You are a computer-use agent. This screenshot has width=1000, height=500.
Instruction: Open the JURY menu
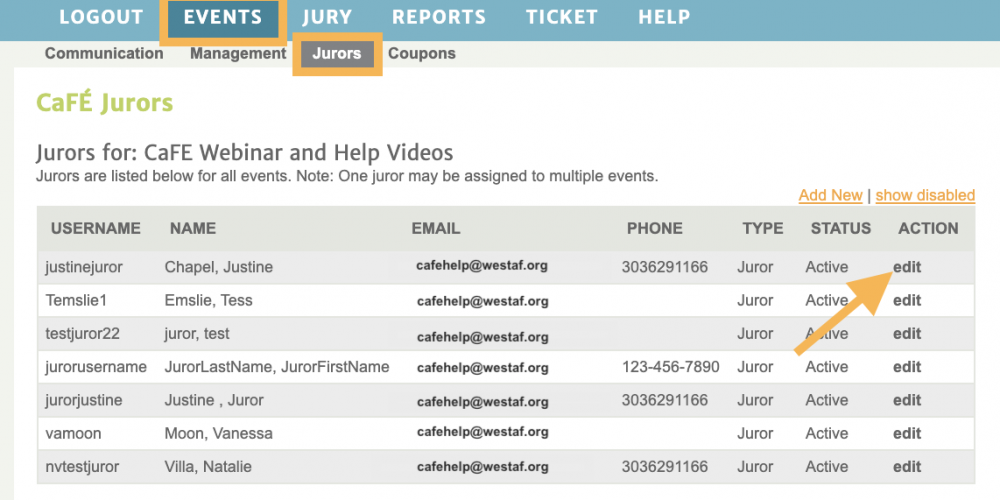327,17
